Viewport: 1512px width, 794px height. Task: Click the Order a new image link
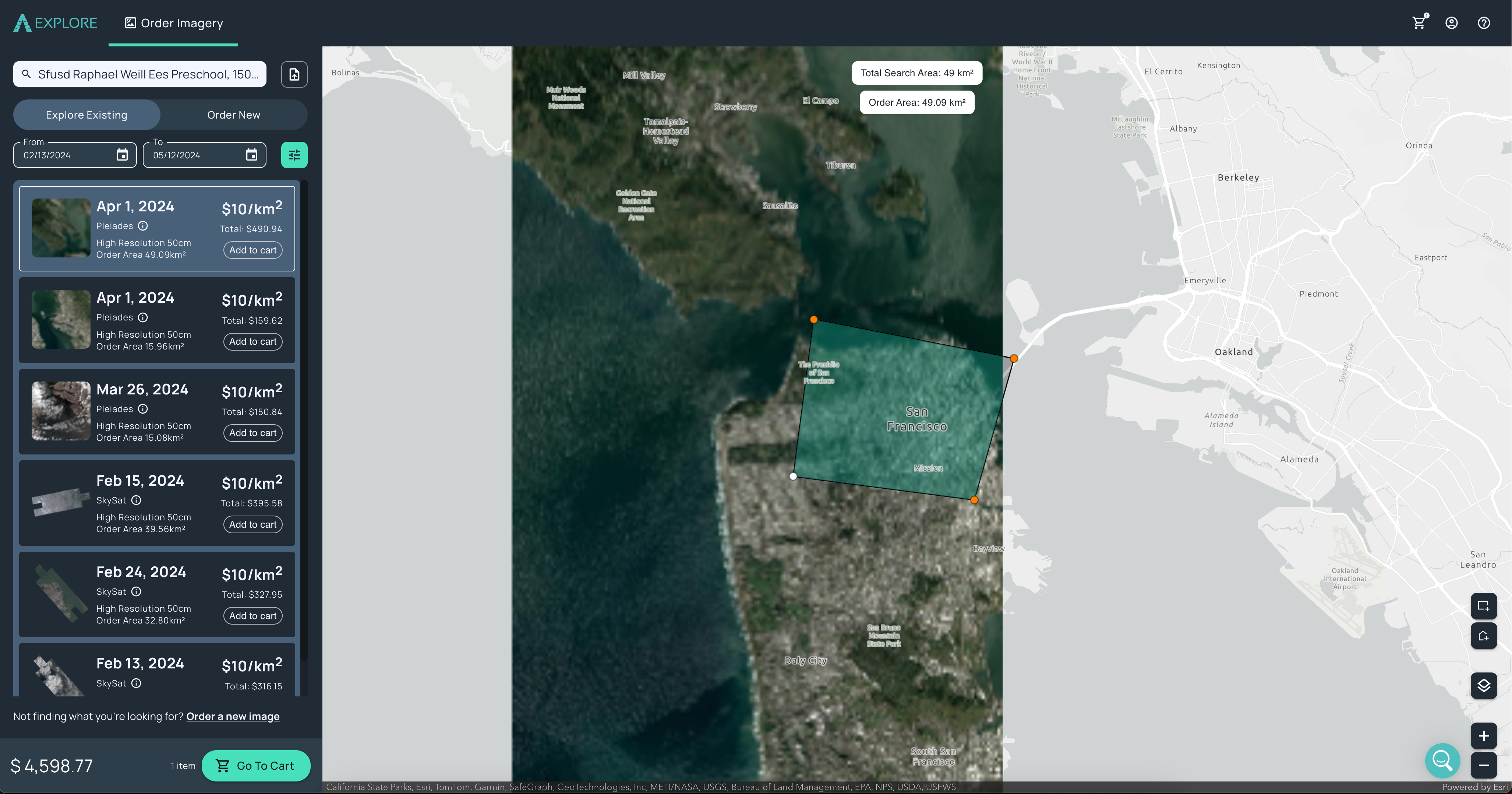(x=233, y=717)
